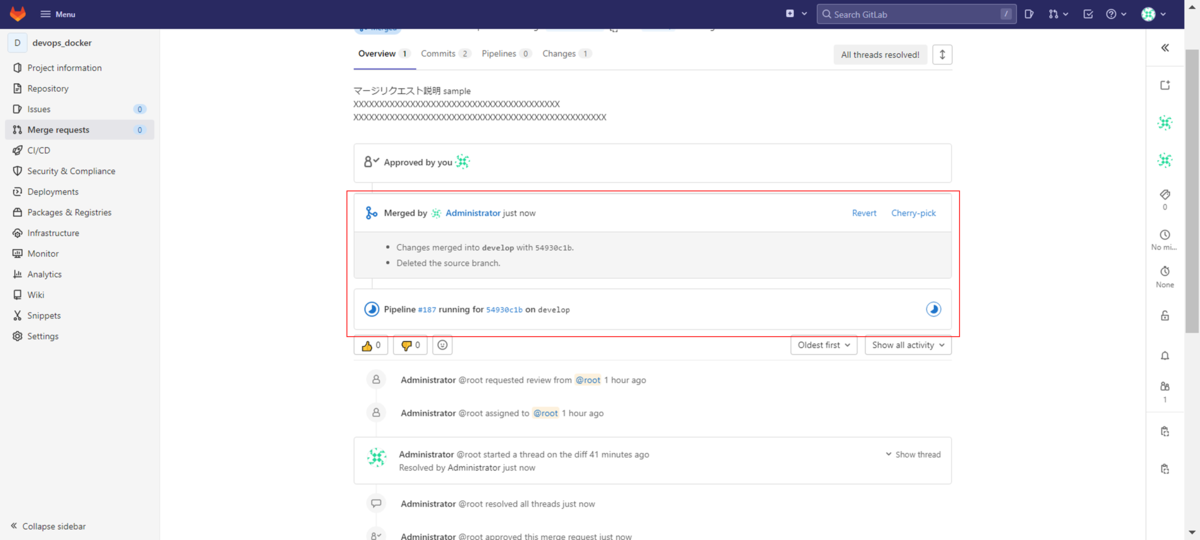Click the running pipeline status icon
1200x540 pixels.
click(x=933, y=310)
